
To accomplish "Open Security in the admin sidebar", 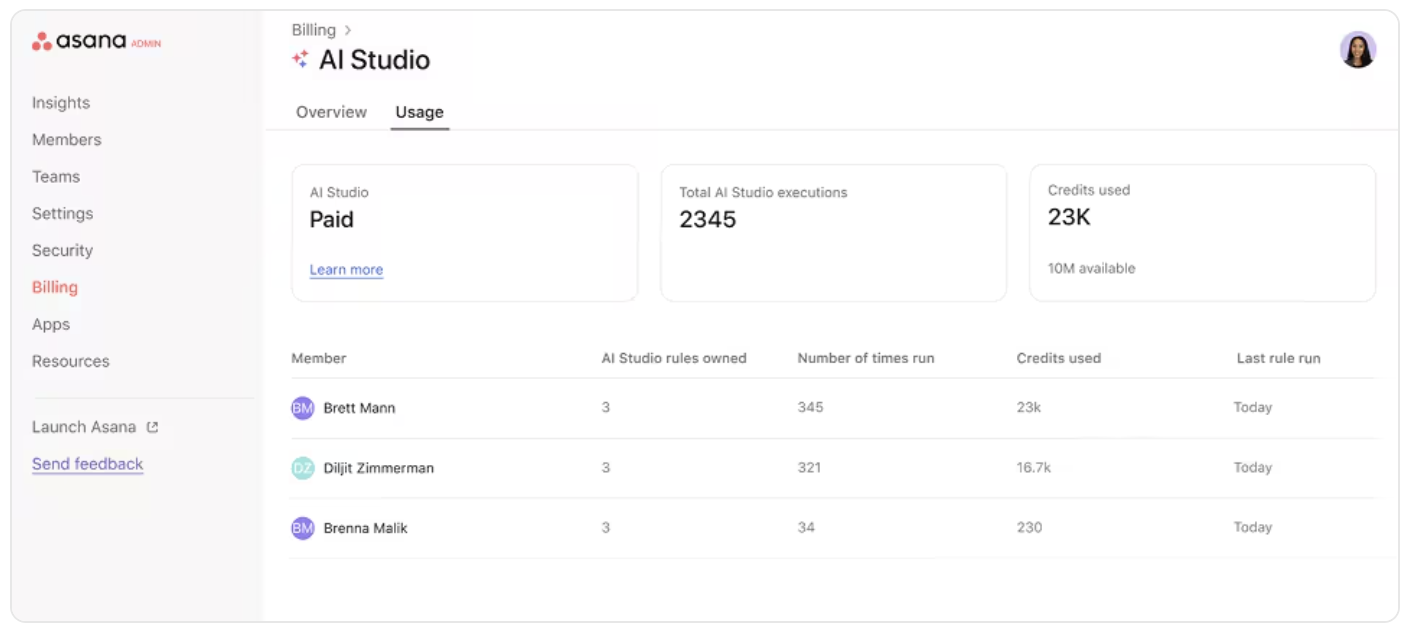I will point(62,251).
